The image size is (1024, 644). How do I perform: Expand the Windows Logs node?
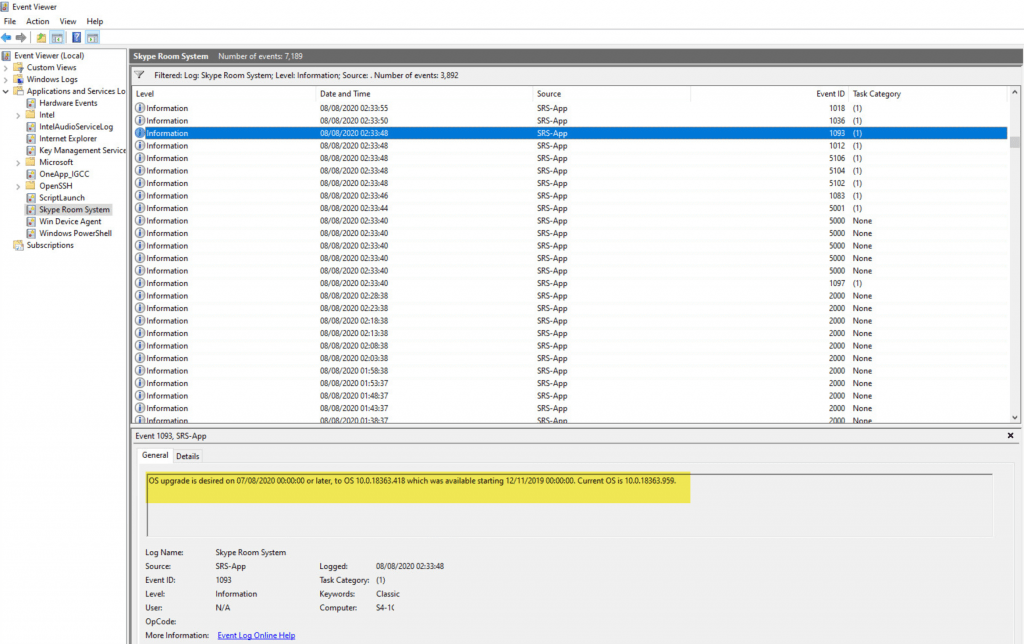[6, 80]
